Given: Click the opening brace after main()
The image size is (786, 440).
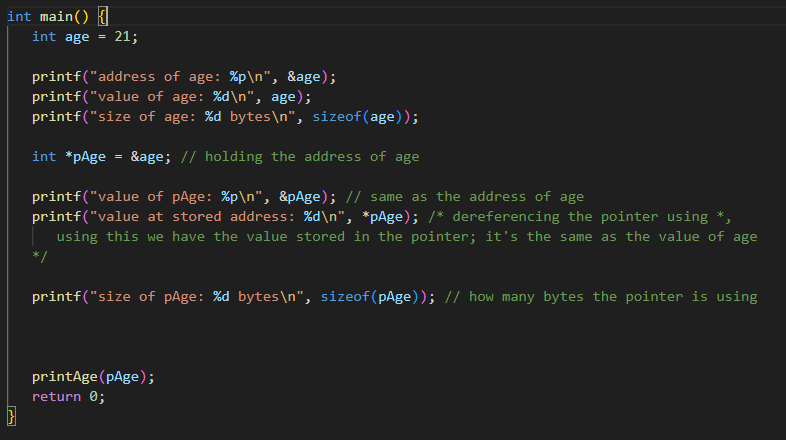Looking at the screenshot, I should point(102,17).
